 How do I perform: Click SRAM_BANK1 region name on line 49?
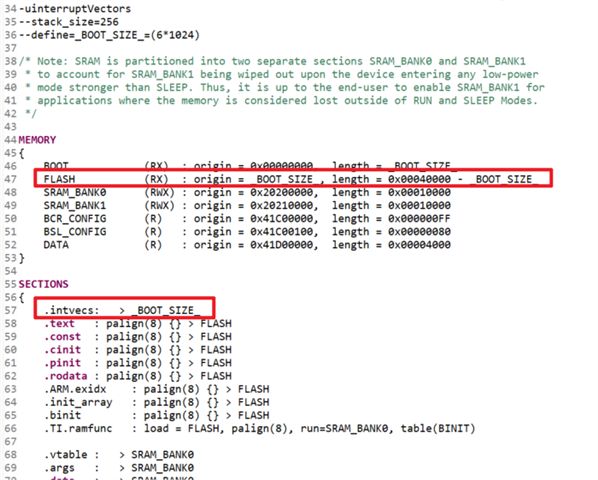coord(75,205)
